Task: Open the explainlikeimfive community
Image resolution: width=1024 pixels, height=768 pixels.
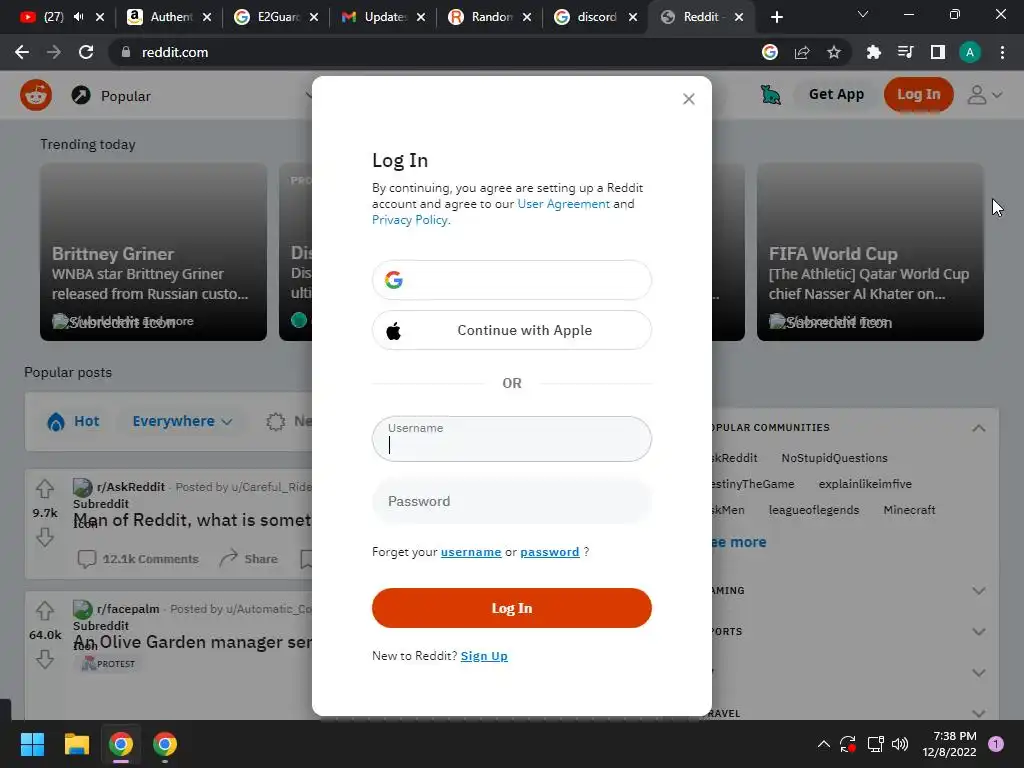Action: 865,485
